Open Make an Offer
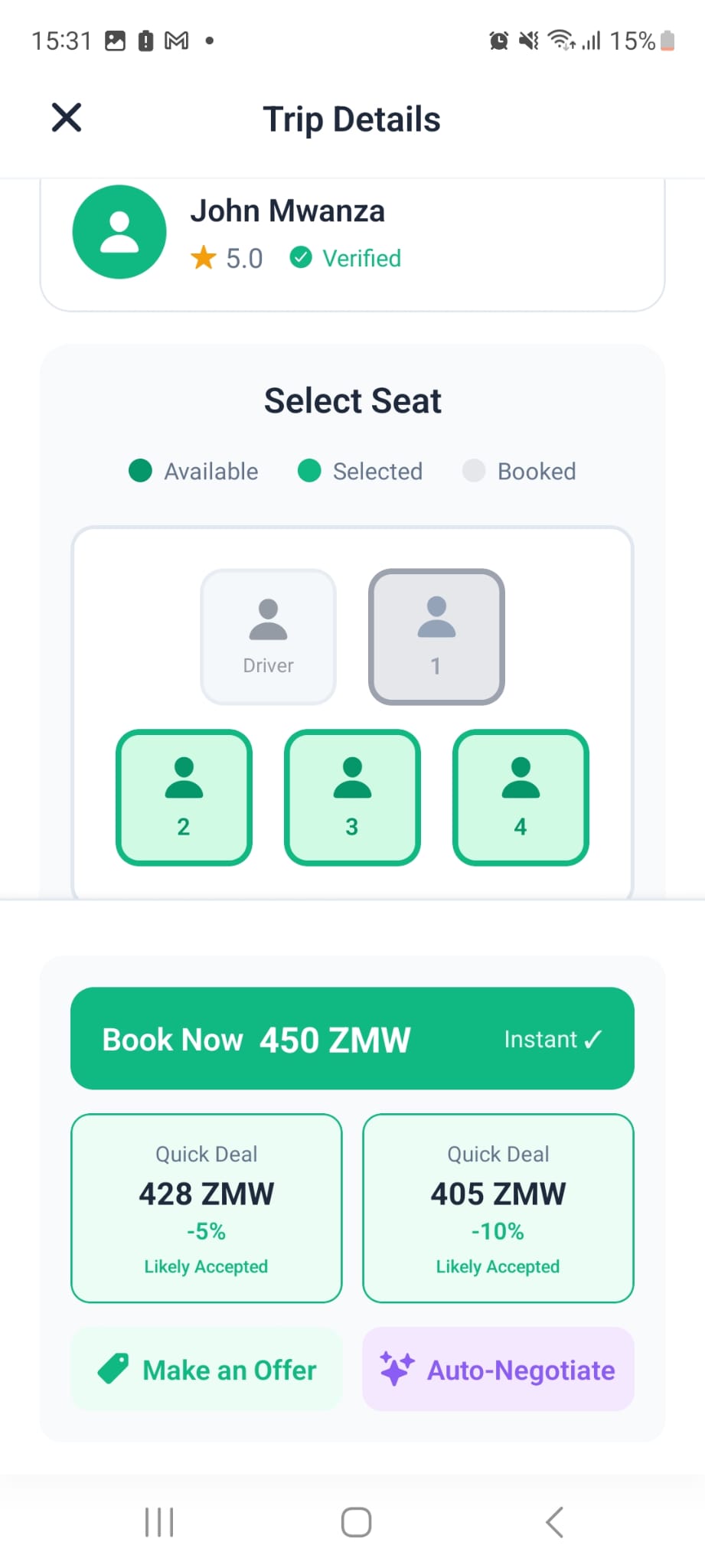The width and height of the screenshot is (705, 1568). 207,1369
